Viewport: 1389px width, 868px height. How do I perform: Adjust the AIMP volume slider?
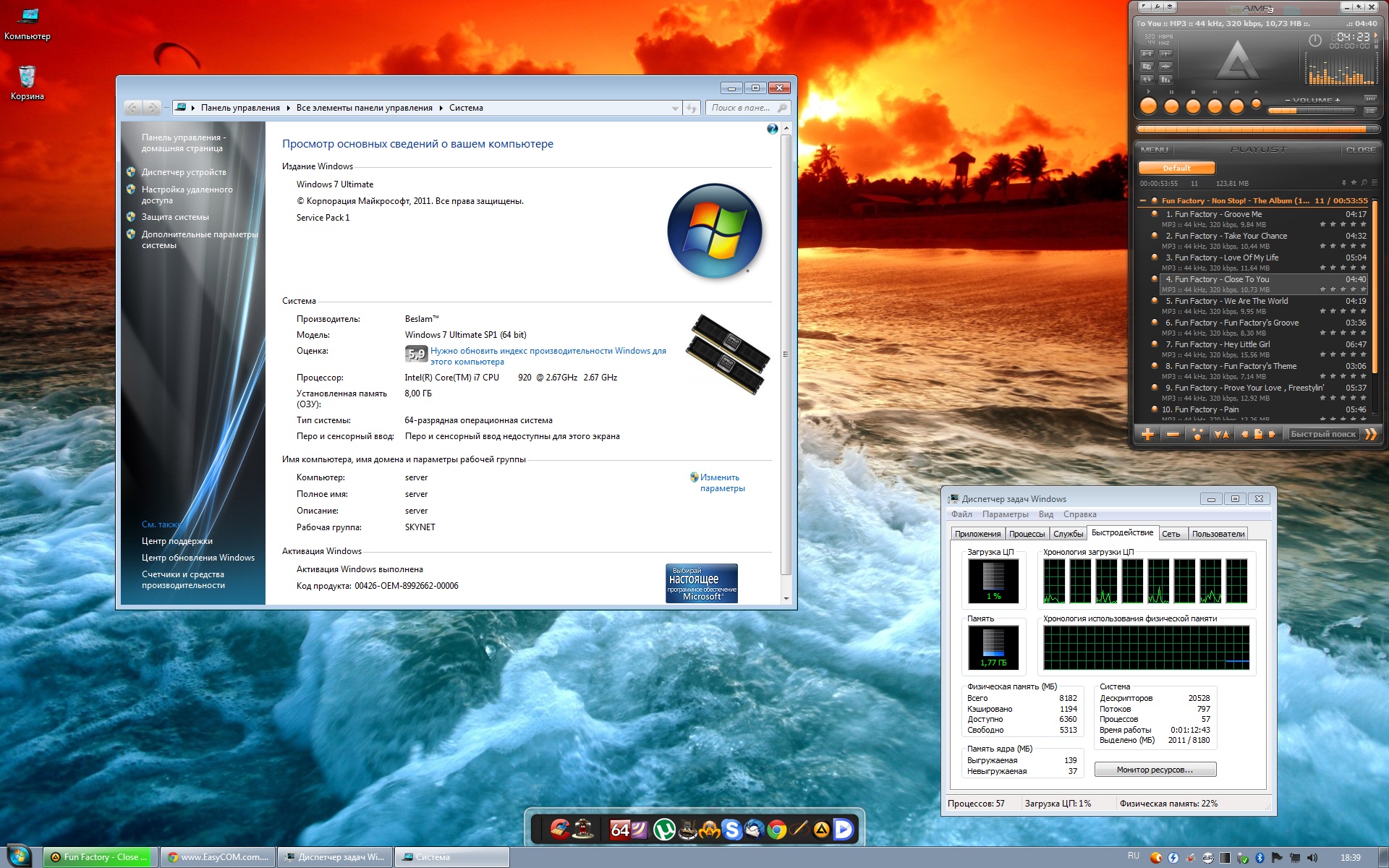point(1312,111)
